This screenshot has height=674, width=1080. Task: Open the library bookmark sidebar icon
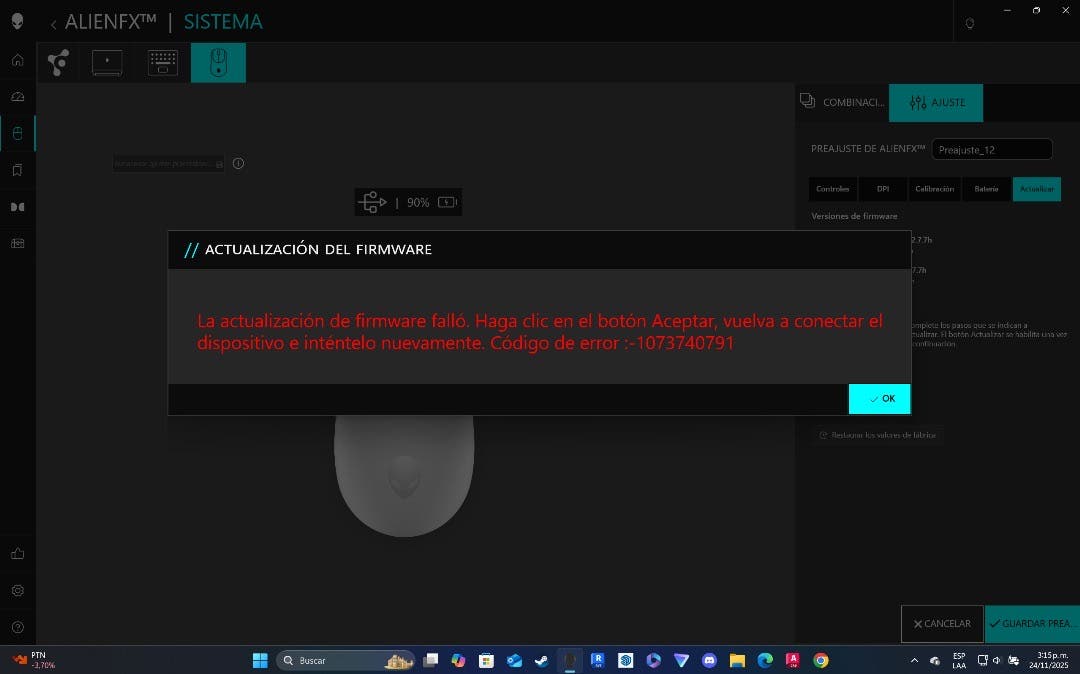tap(17, 170)
